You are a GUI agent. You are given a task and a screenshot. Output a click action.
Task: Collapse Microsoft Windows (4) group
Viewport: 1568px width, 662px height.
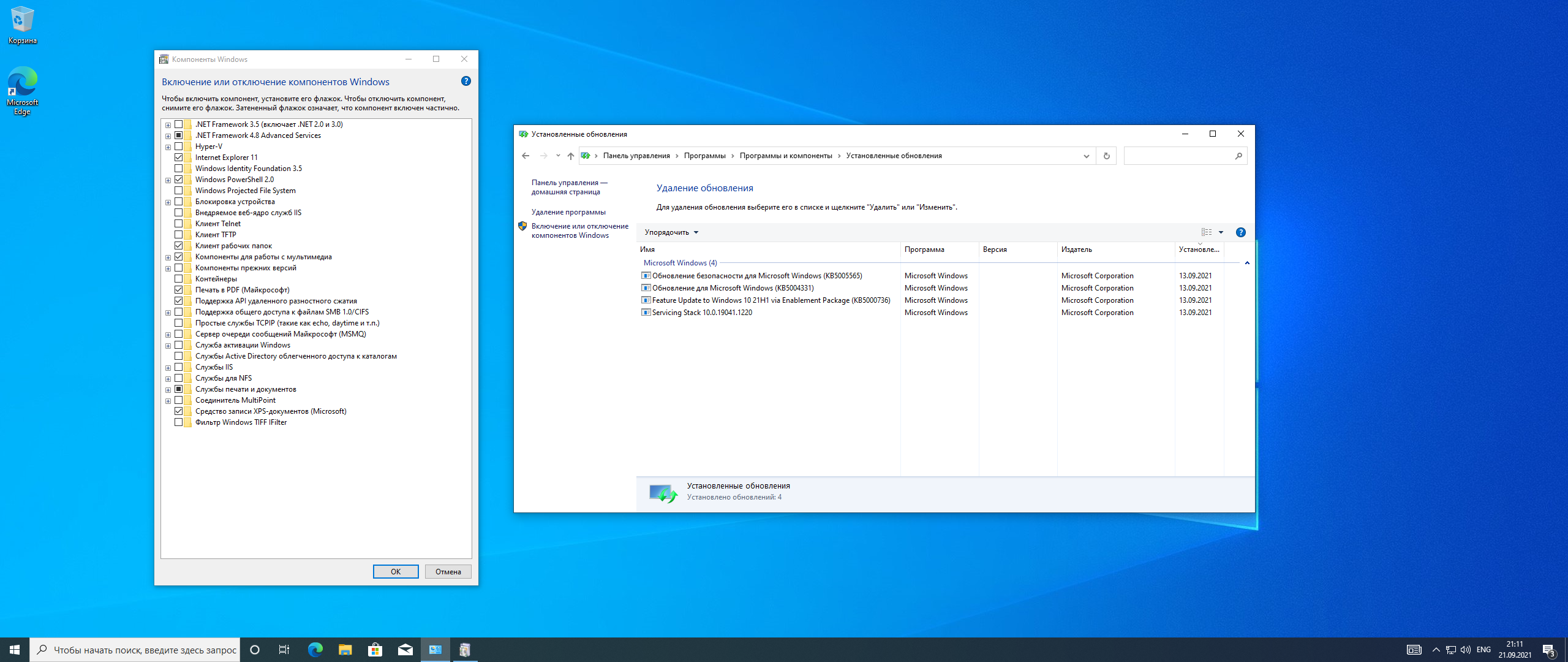pyautogui.click(x=1247, y=263)
